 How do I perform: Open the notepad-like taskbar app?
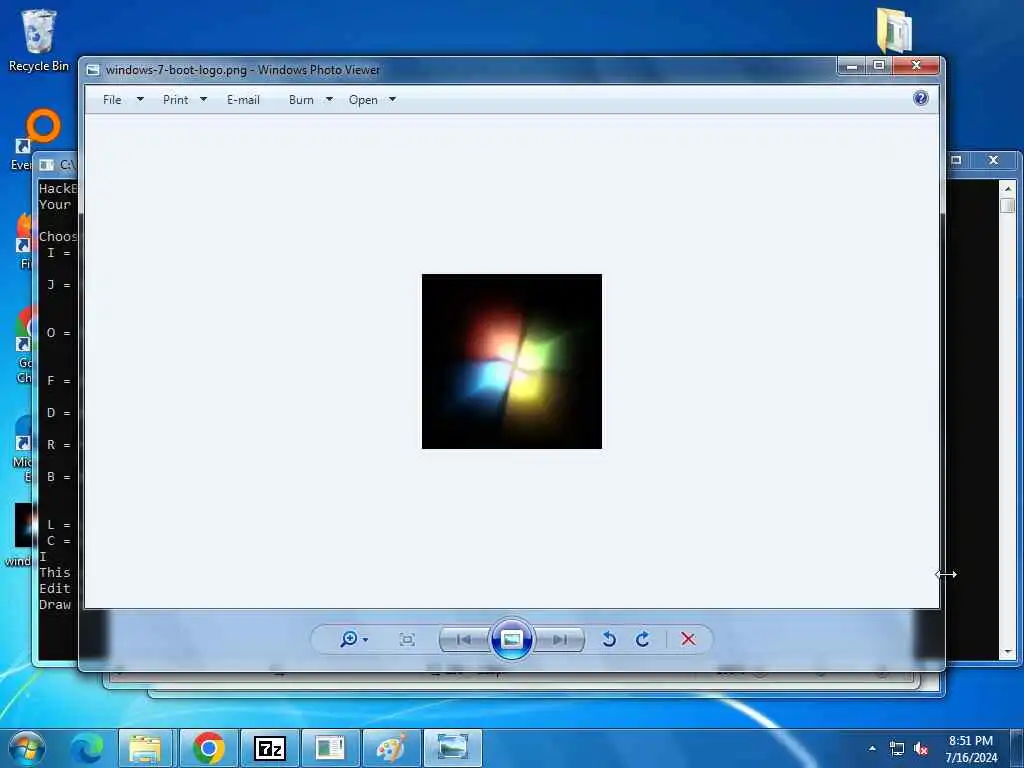330,748
